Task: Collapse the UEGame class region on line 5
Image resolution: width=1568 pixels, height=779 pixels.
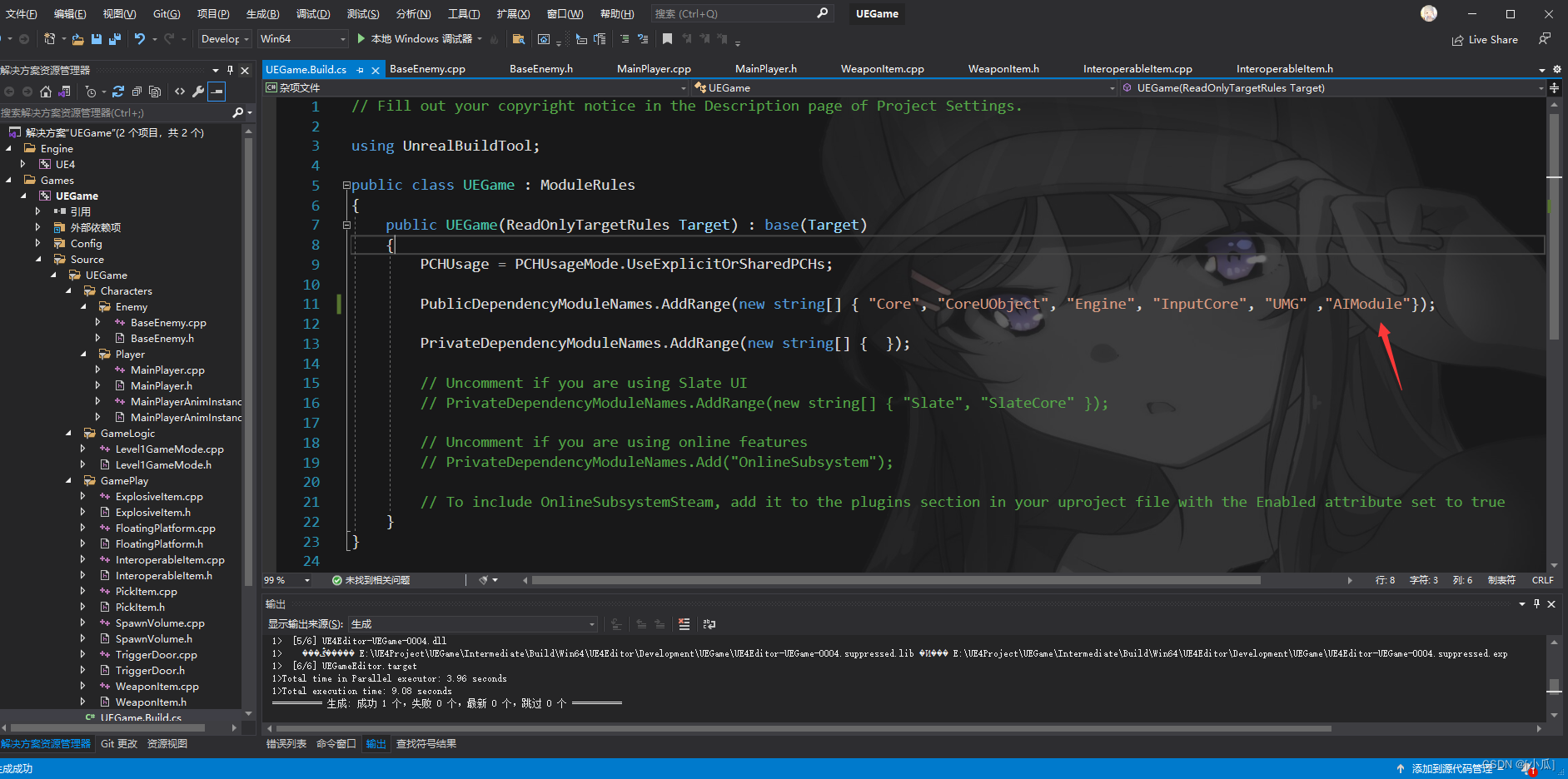Action: [x=346, y=186]
